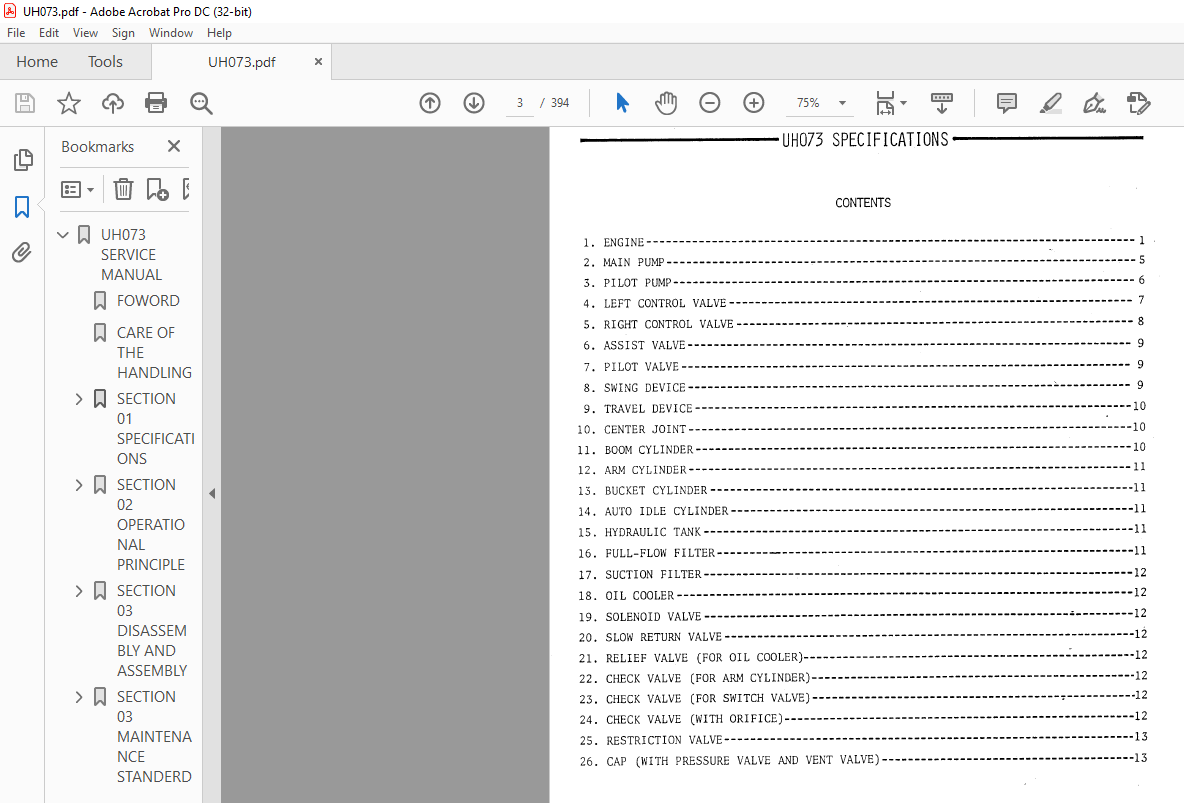Expand SECTION 03 MAINTENANCE STANDERD bookmark
Screen dimensions: 1184x803
79,697
